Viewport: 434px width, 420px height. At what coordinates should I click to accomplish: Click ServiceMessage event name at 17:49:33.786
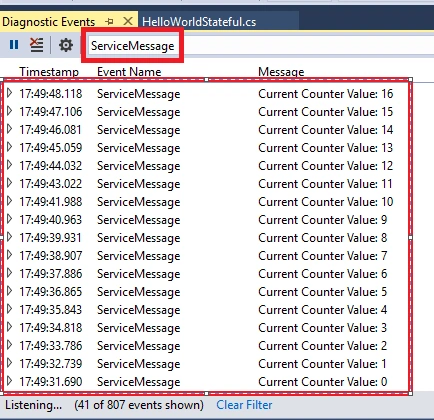tap(139, 346)
